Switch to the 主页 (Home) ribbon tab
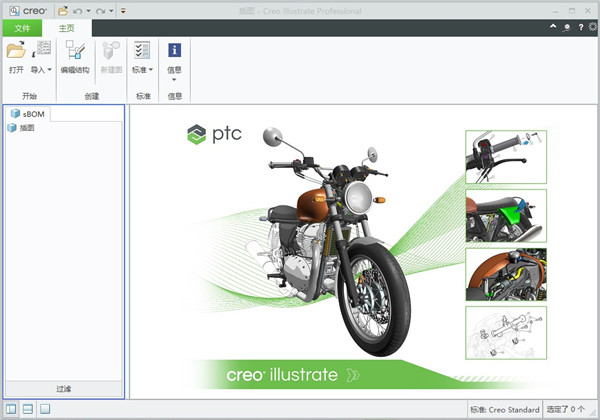Screen dimensions: 600x420 [x=67, y=28]
